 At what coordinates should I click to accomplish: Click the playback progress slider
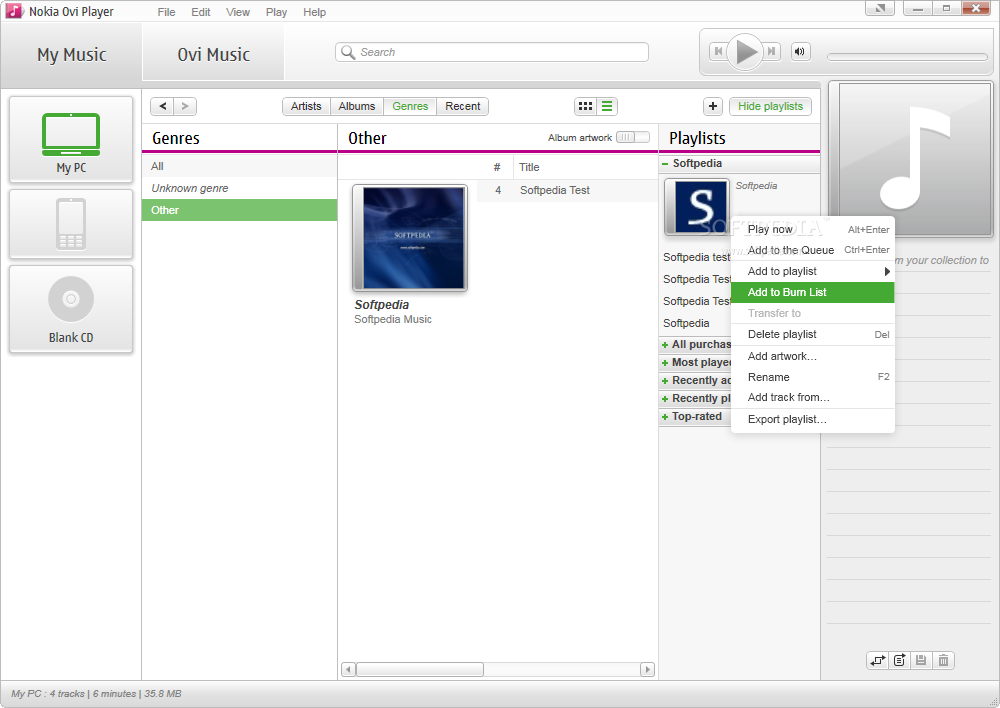pyautogui.click(x=907, y=57)
